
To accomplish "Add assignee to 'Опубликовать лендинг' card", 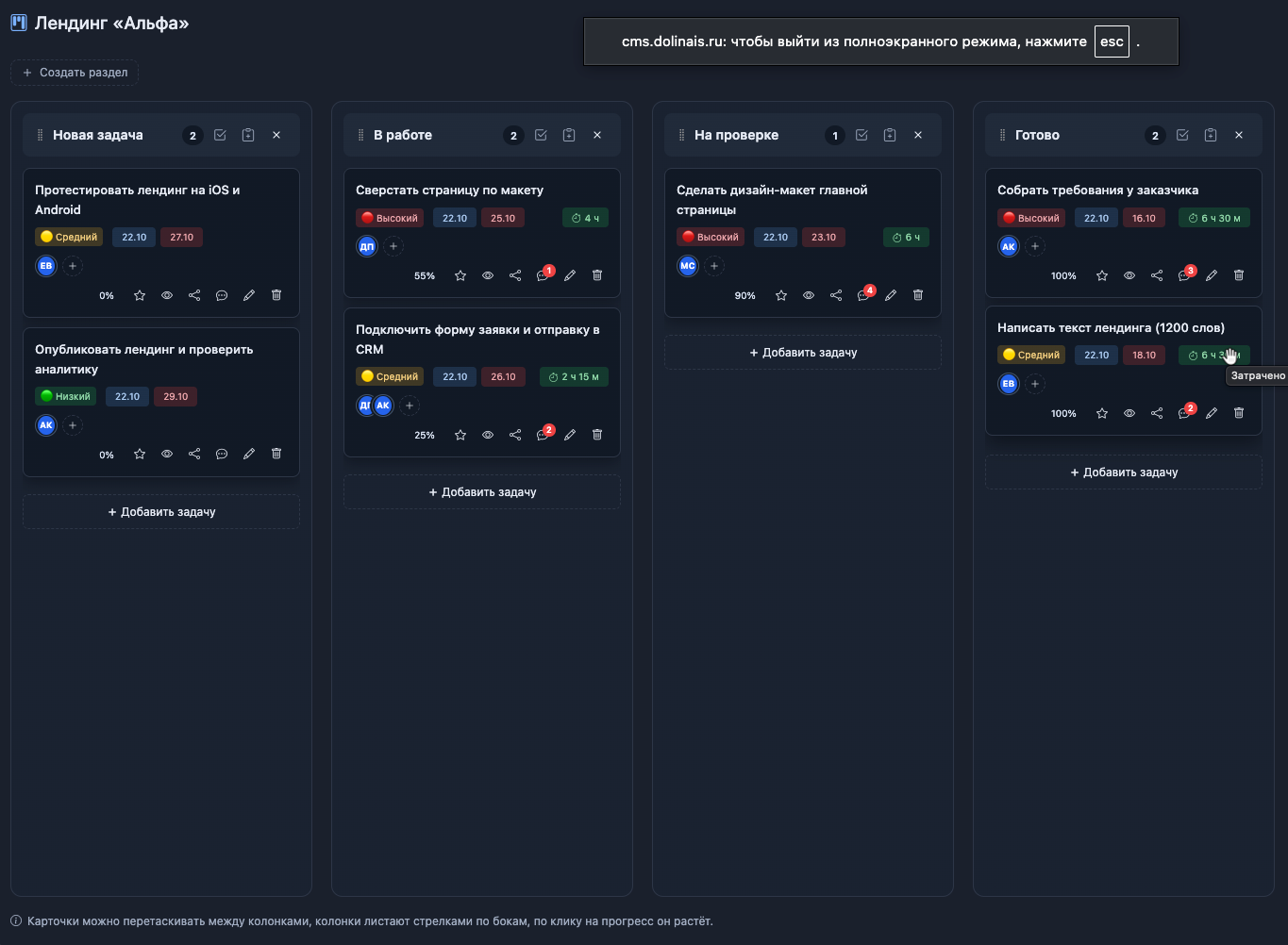I will (73, 425).
